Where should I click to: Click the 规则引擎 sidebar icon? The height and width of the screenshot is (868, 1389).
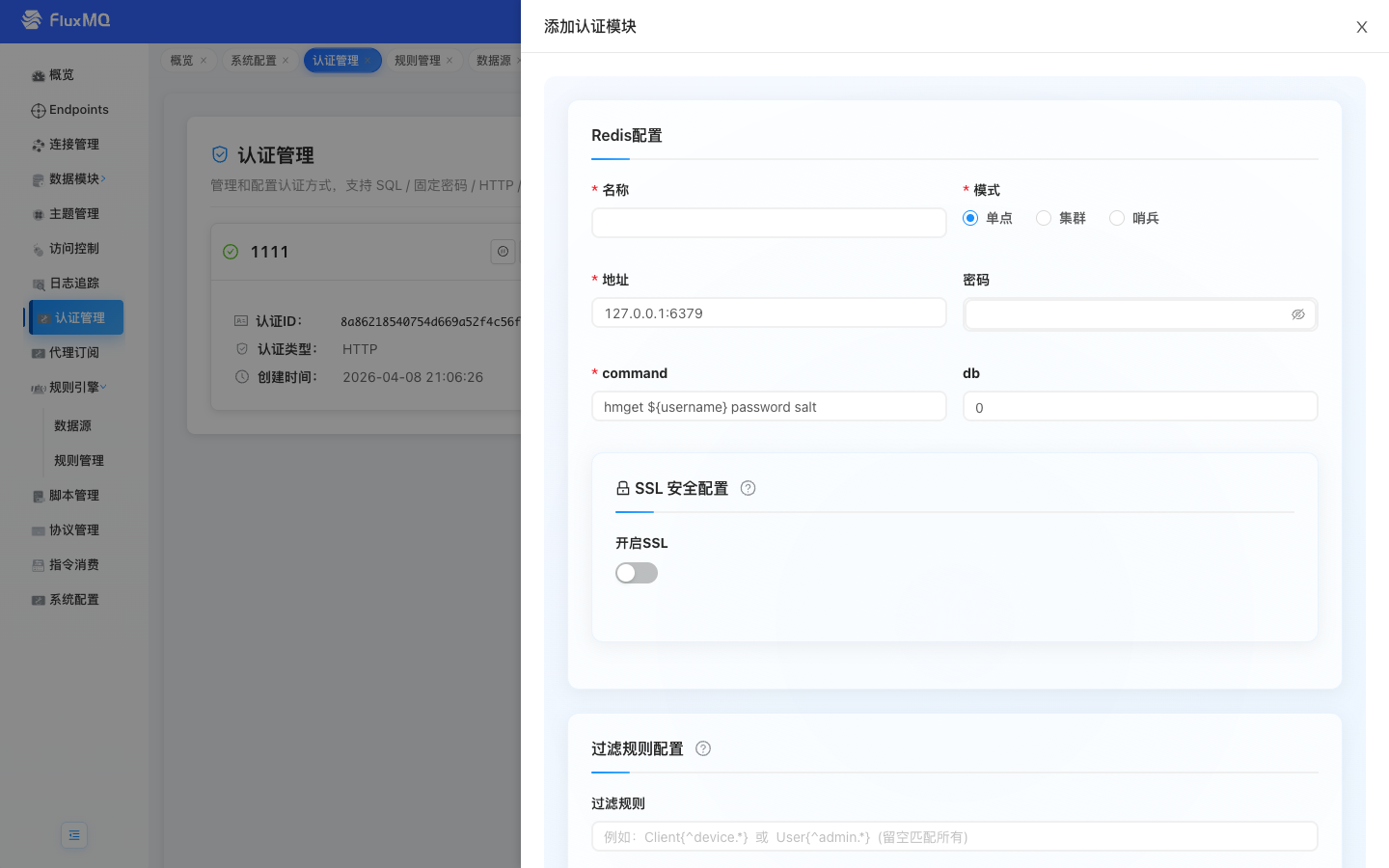click(x=39, y=388)
